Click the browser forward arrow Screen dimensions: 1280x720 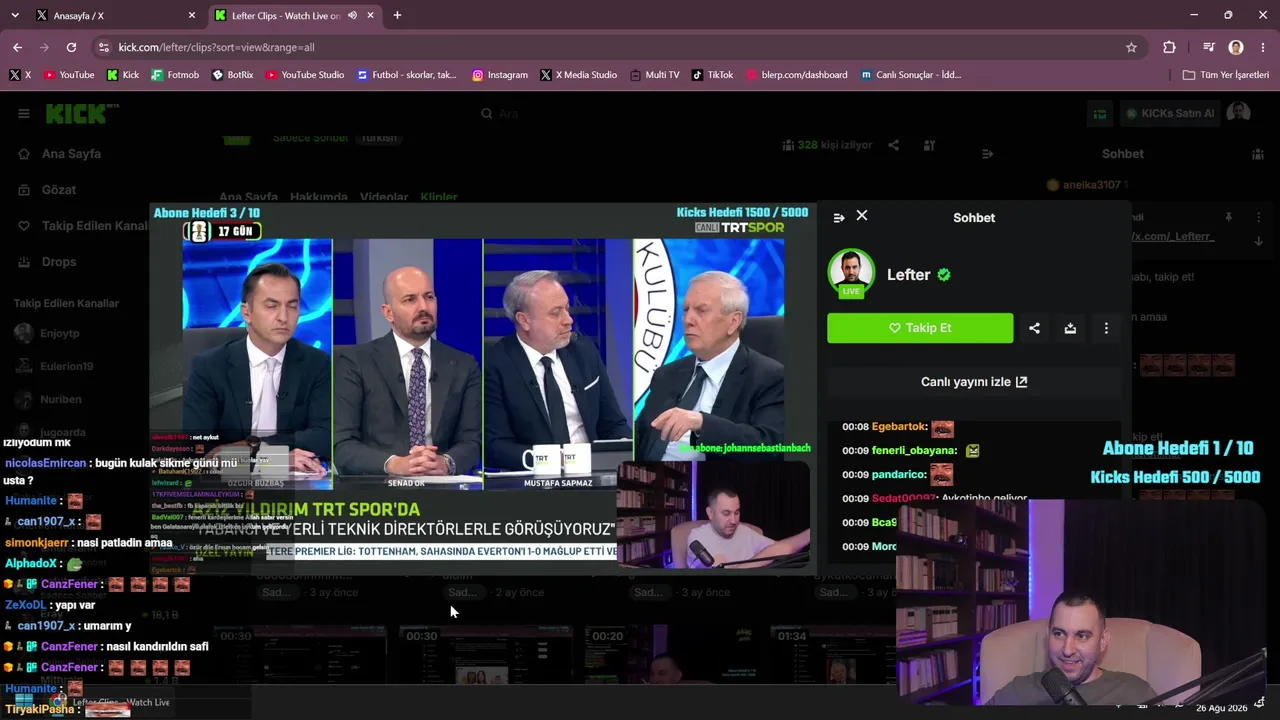coord(44,47)
